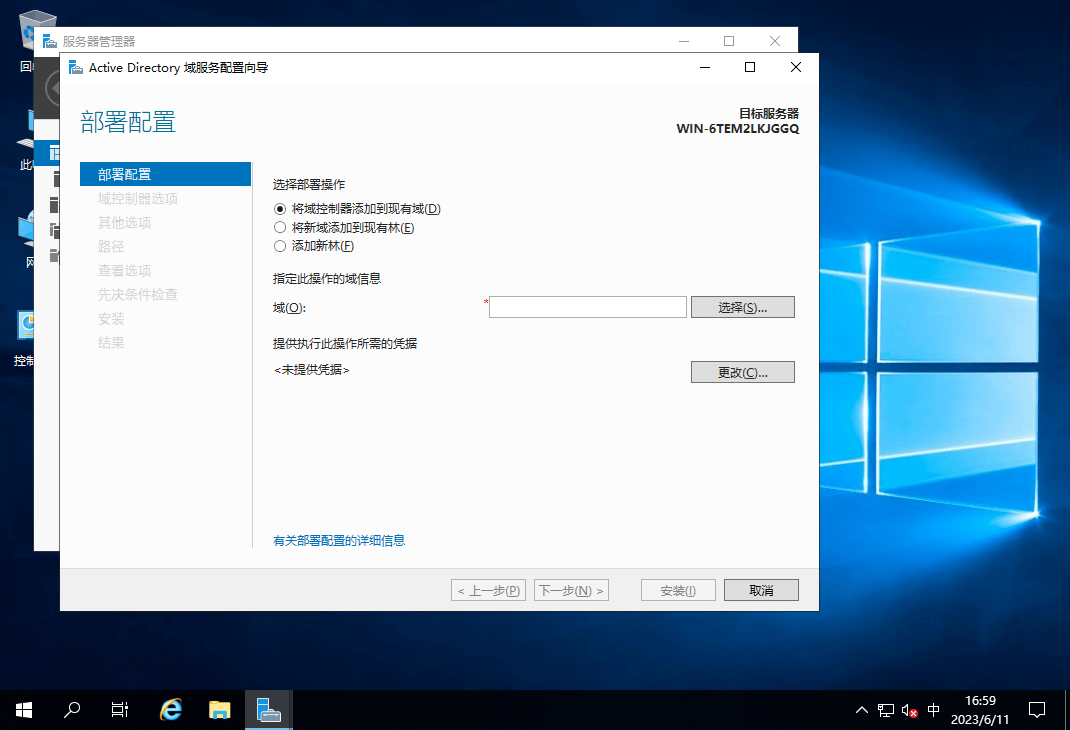Viewport: 1070px width, 730px height.
Task: Select 路径 step in sidebar
Action: (x=111, y=246)
